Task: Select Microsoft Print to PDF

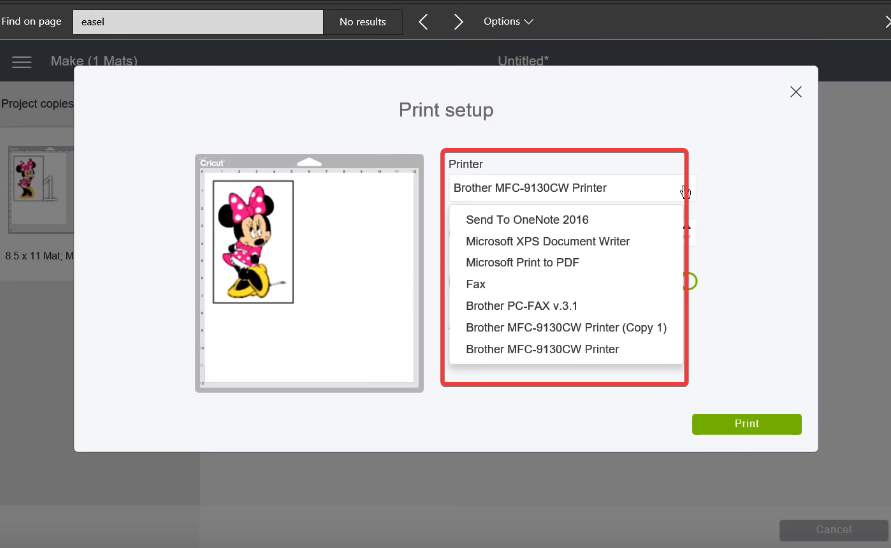Action: pos(522,263)
